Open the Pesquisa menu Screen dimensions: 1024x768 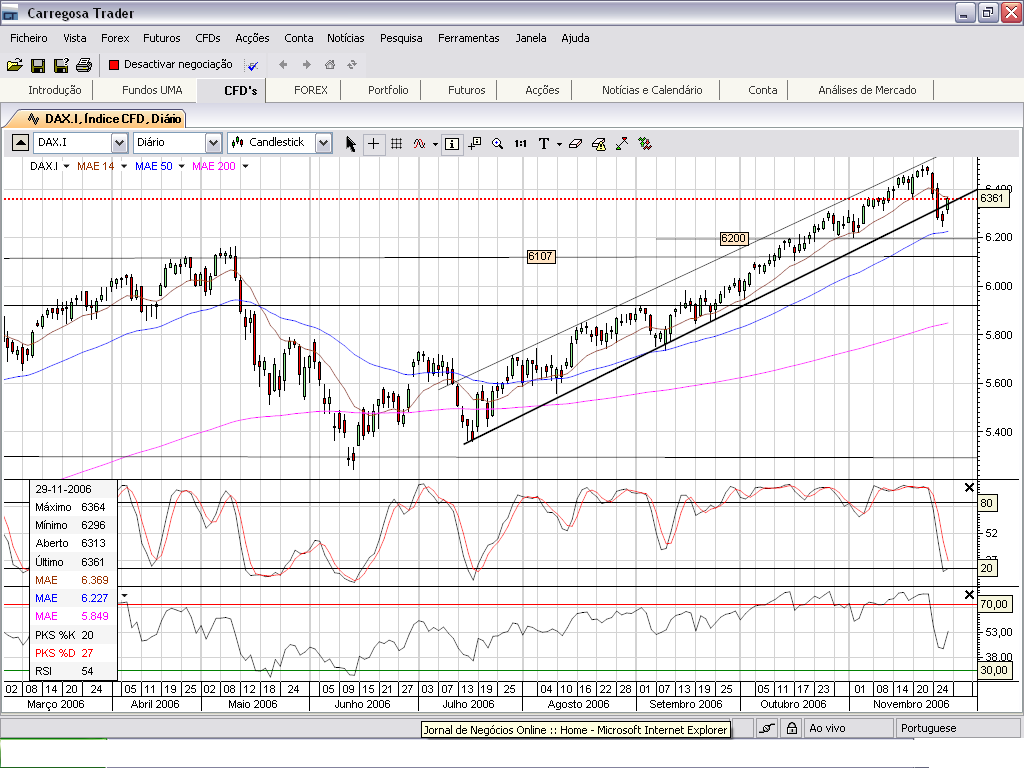[x=401, y=38]
